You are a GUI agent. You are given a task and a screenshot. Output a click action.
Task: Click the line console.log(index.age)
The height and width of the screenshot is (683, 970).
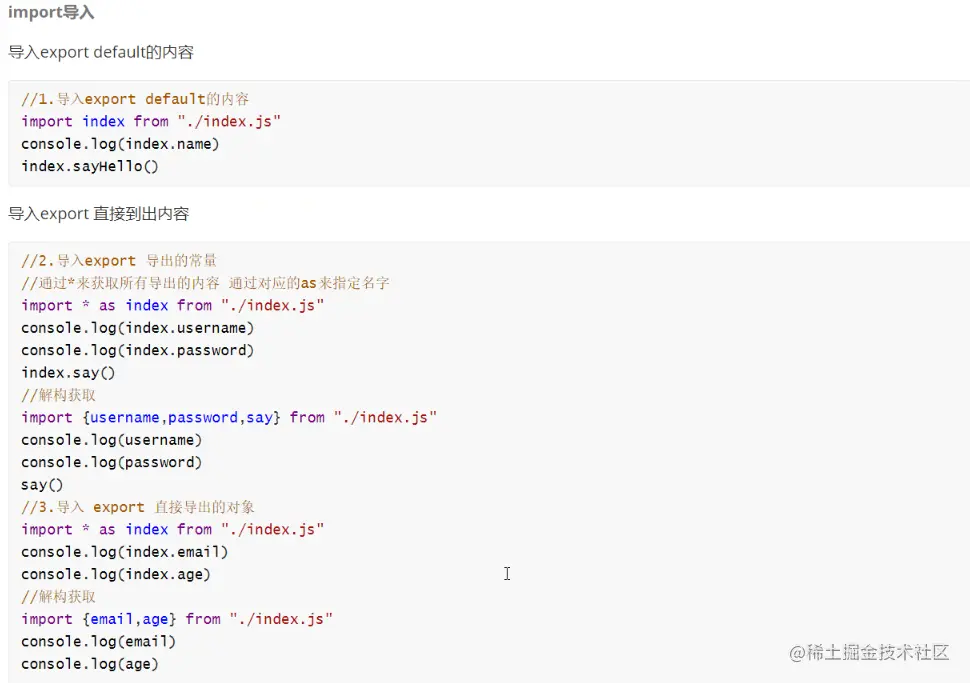(116, 574)
